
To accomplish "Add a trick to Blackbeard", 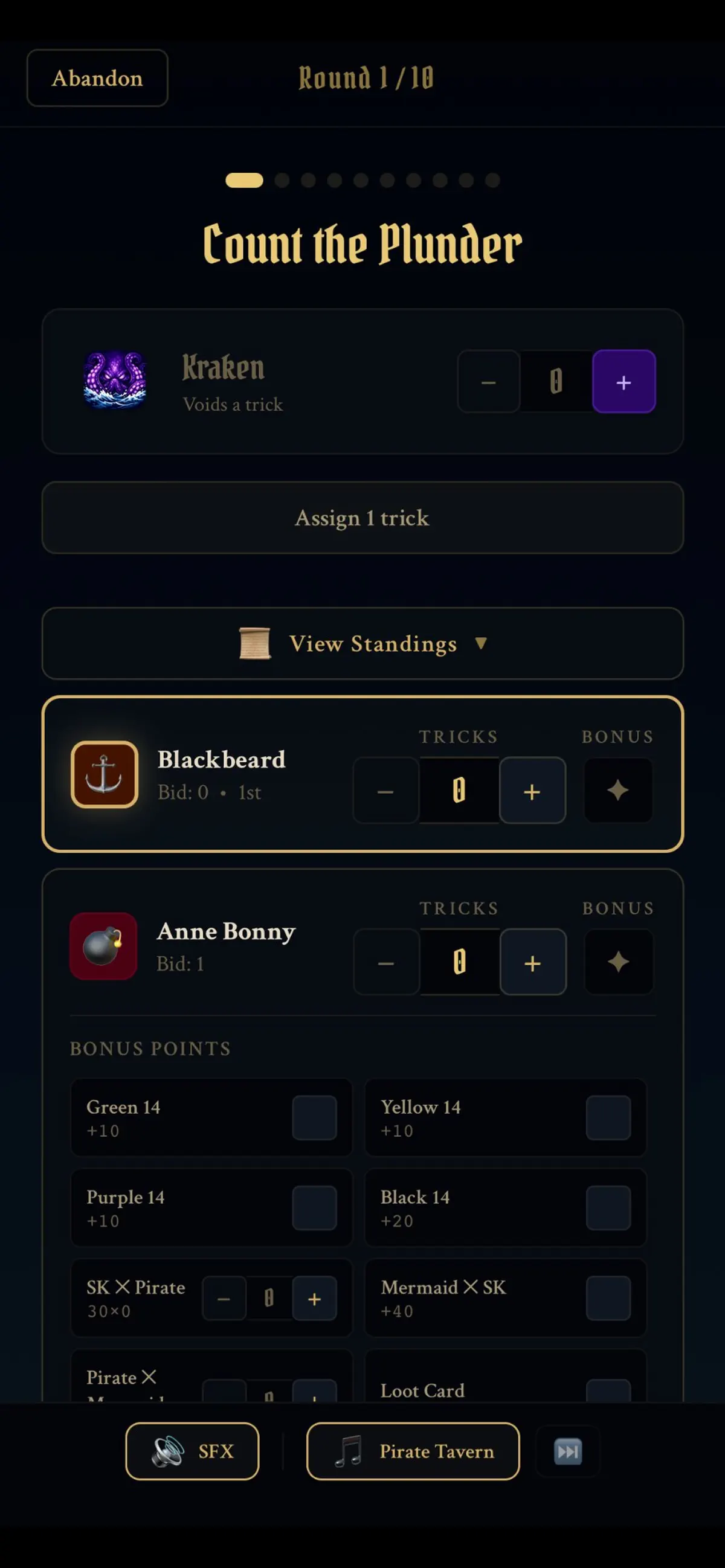I will pyautogui.click(x=532, y=790).
